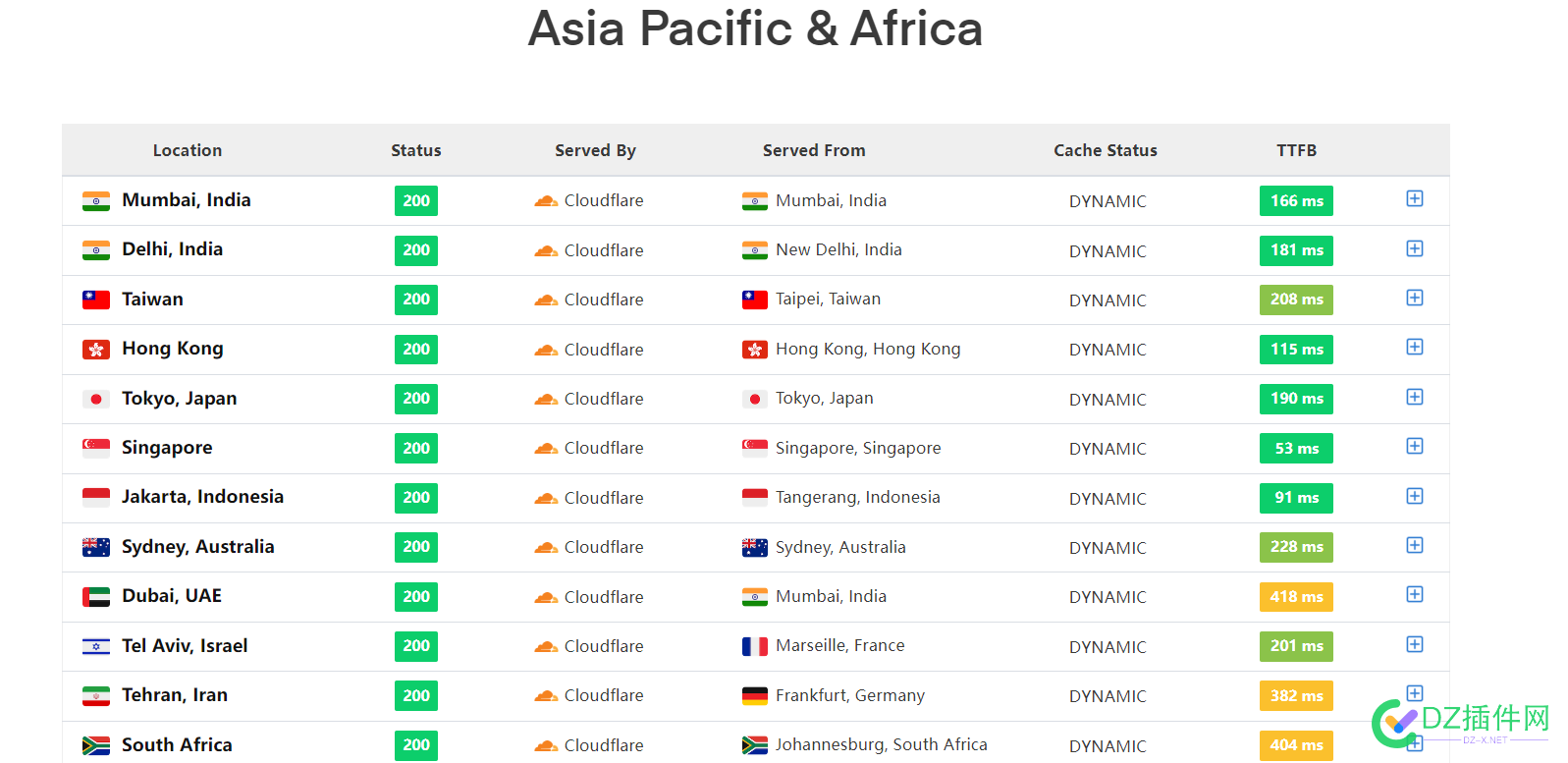Click the DYNAMIC cache status for Sydney

(x=1108, y=548)
